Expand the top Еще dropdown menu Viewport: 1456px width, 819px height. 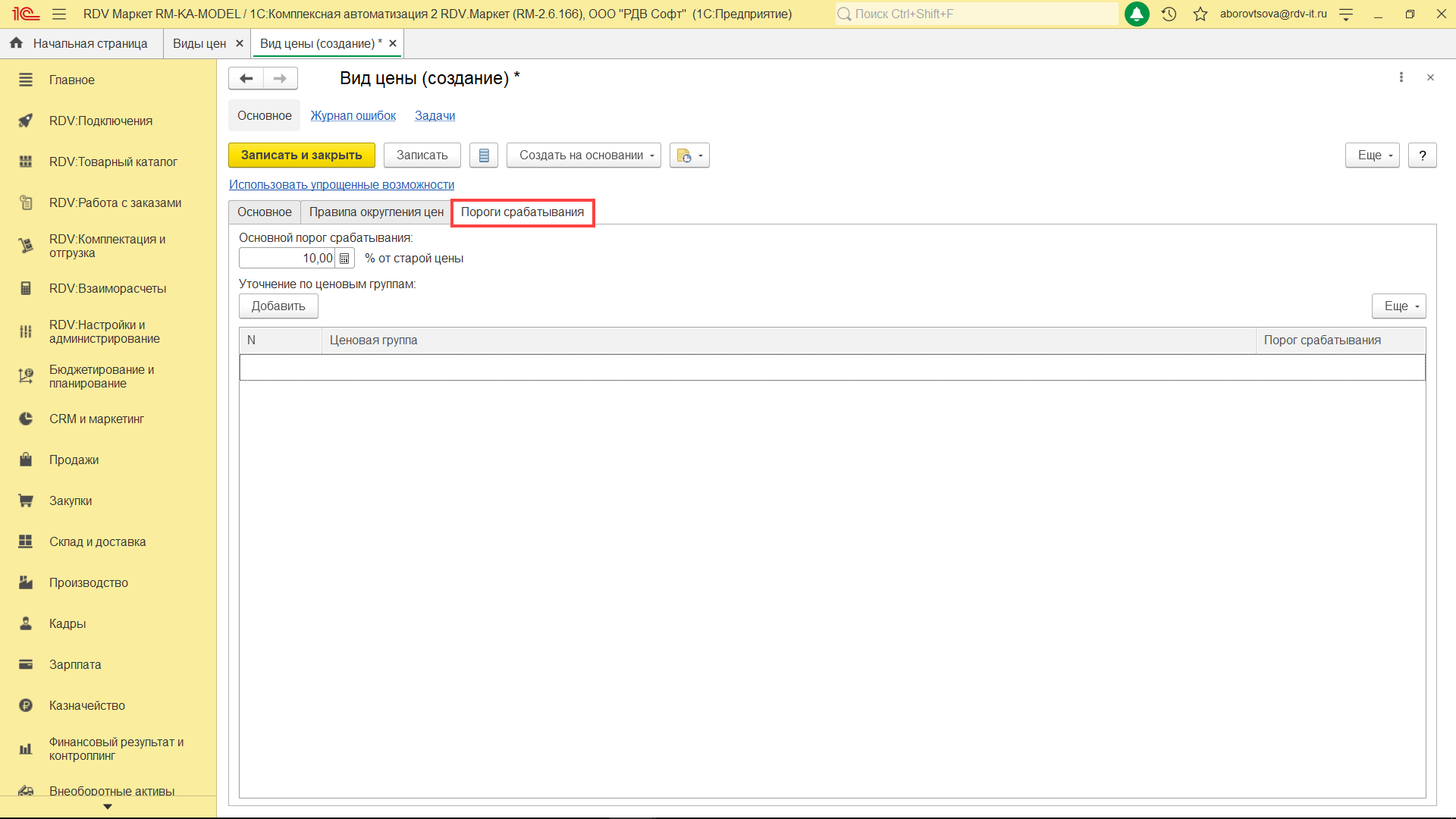coord(1371,155)
